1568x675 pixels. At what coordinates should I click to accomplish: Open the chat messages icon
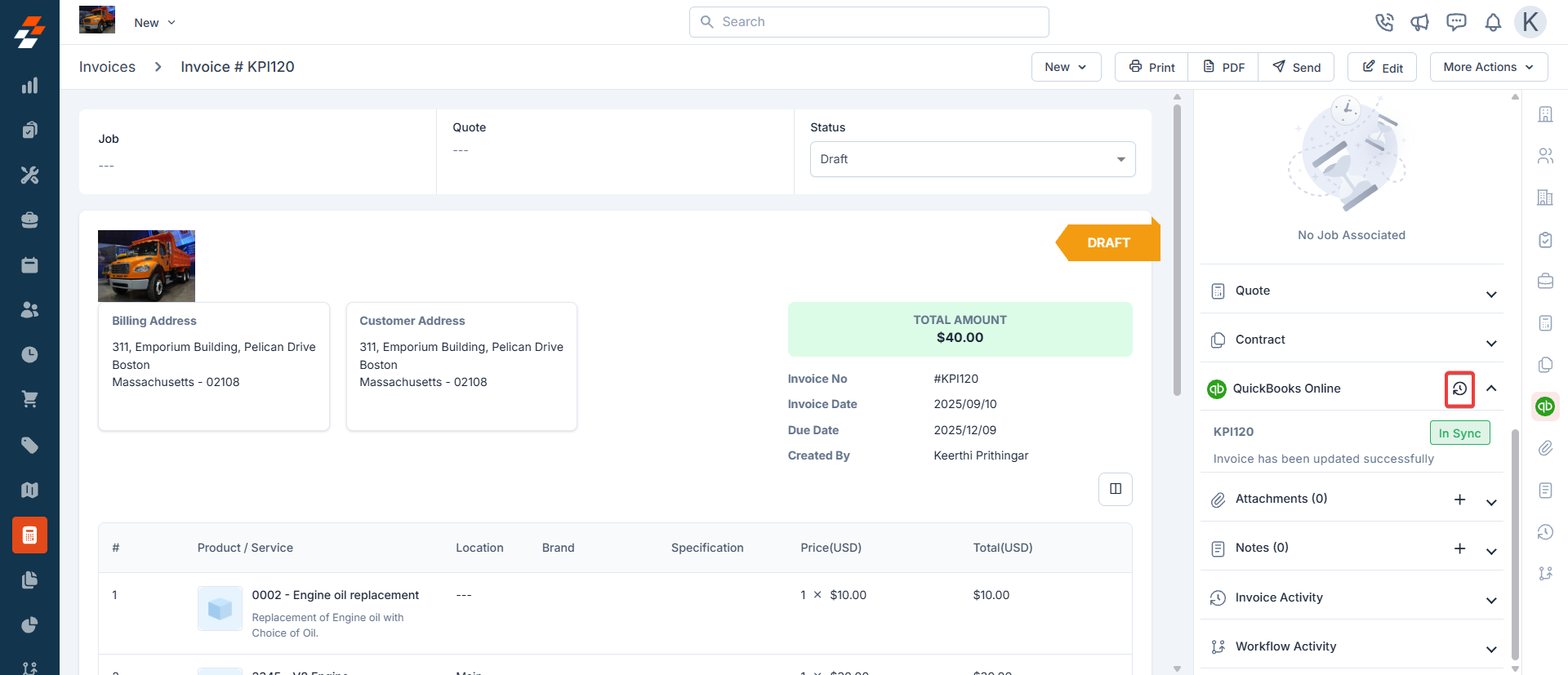[x=1456, y=23]
